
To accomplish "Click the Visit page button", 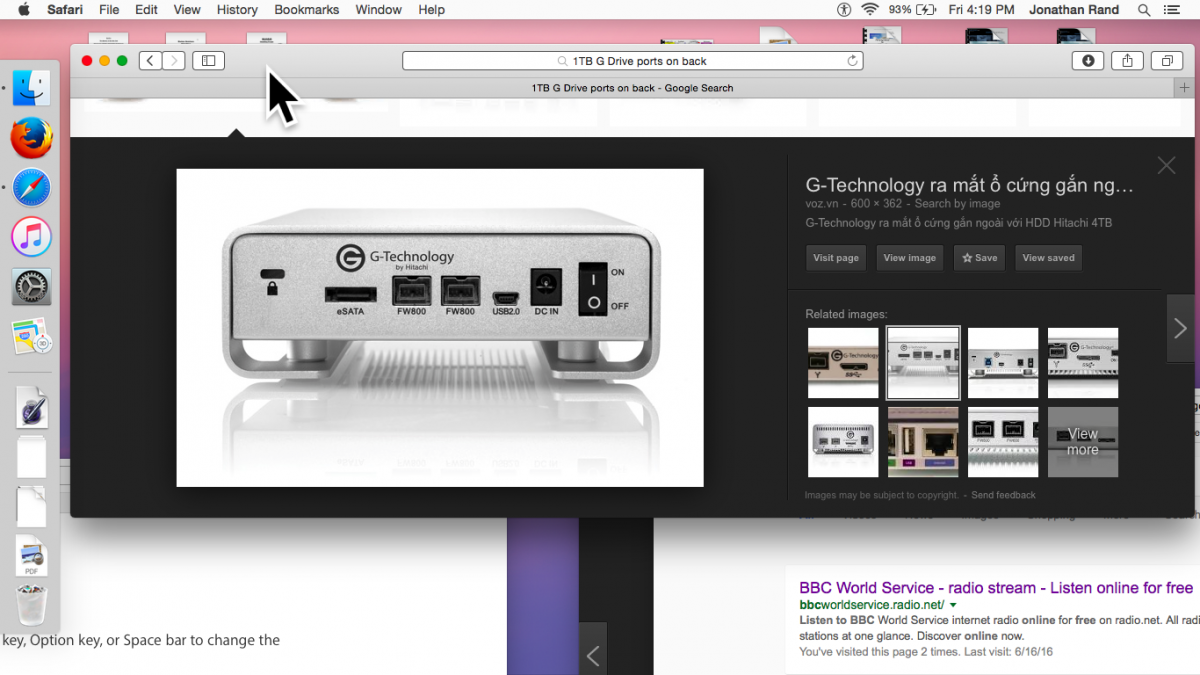I will [836, 258].
